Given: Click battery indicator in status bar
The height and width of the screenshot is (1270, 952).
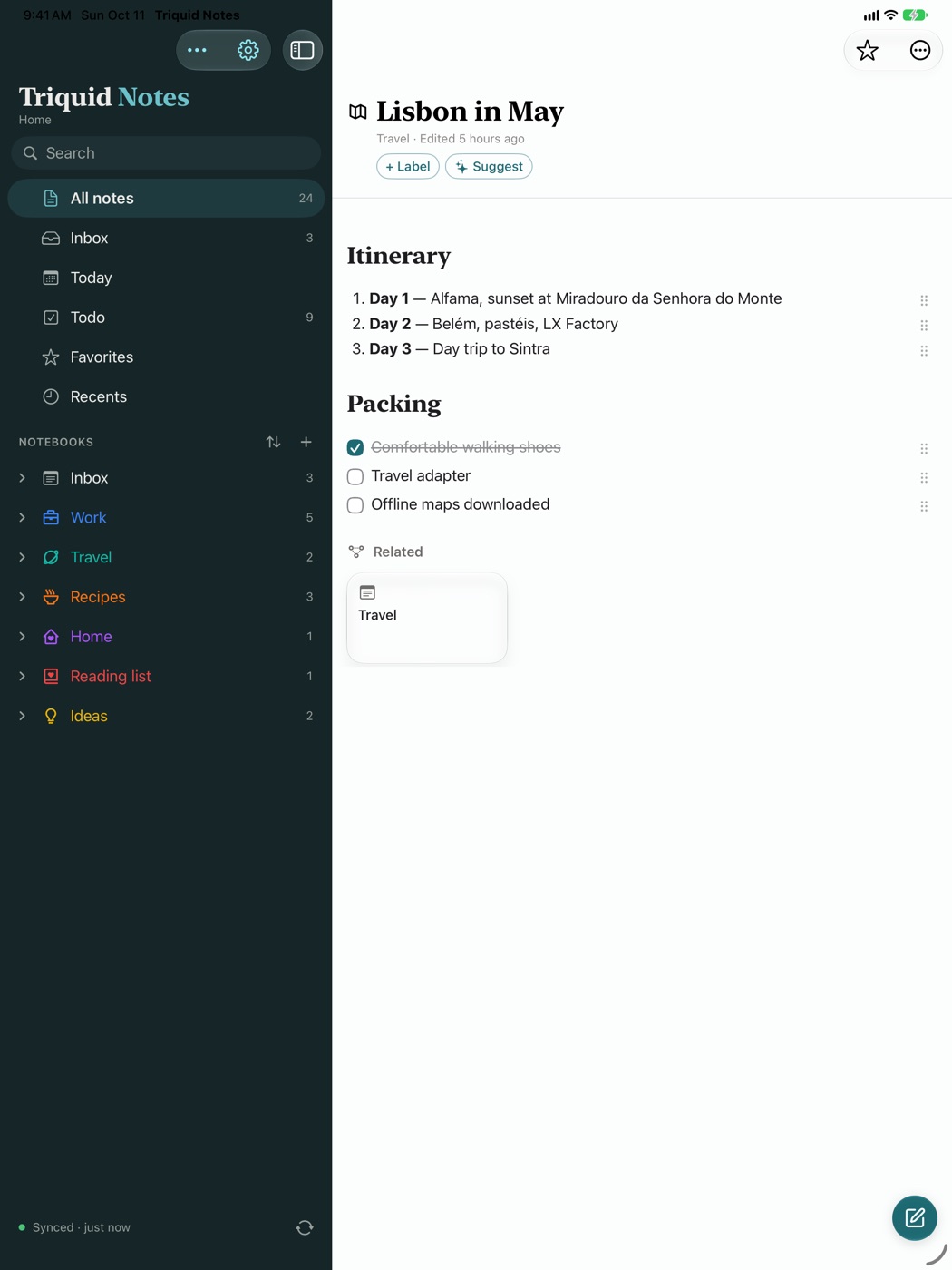Looking at the screenshot, I should [915, 15].
